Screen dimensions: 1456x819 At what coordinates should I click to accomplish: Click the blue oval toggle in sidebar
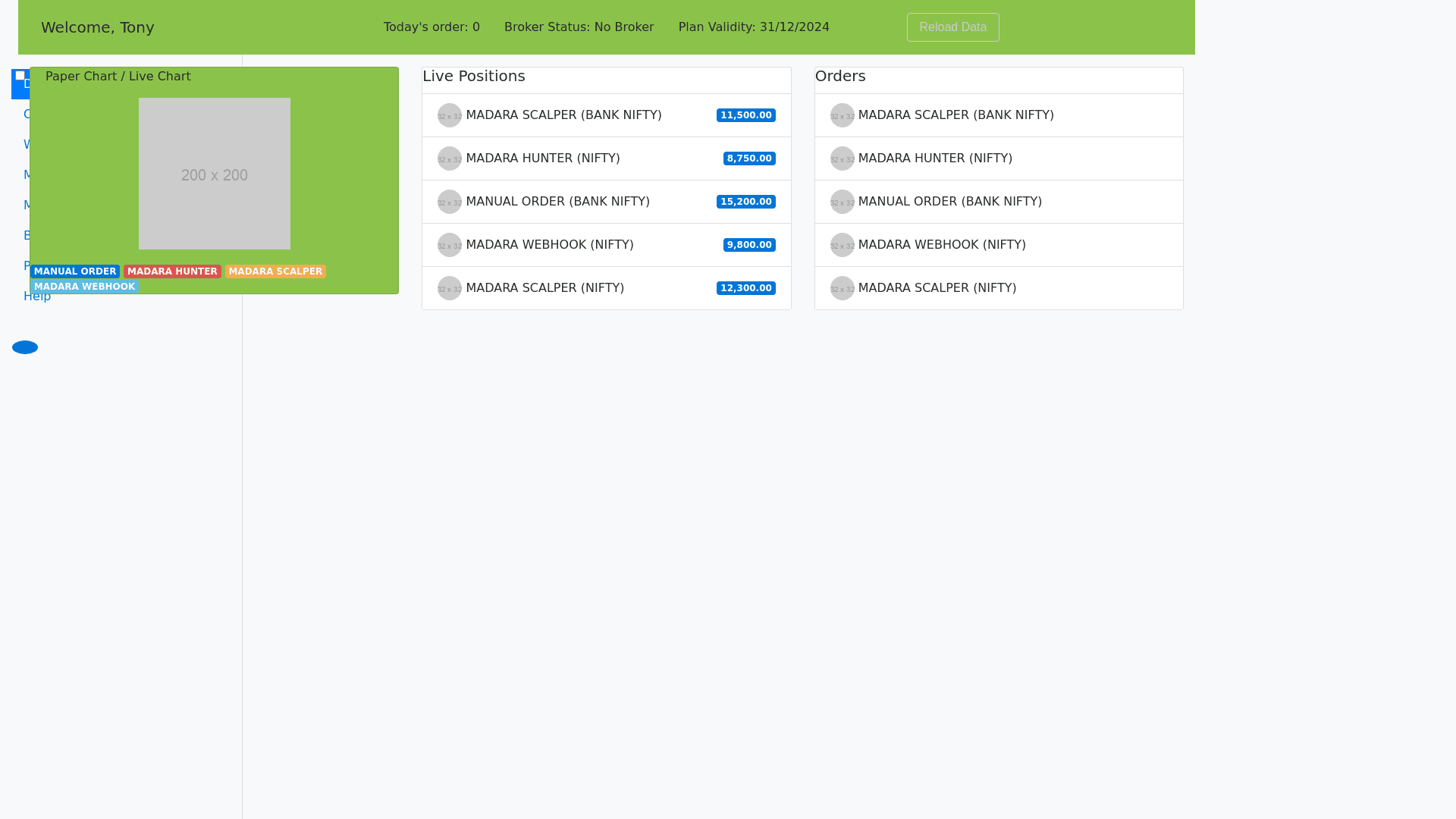point(25,347)
